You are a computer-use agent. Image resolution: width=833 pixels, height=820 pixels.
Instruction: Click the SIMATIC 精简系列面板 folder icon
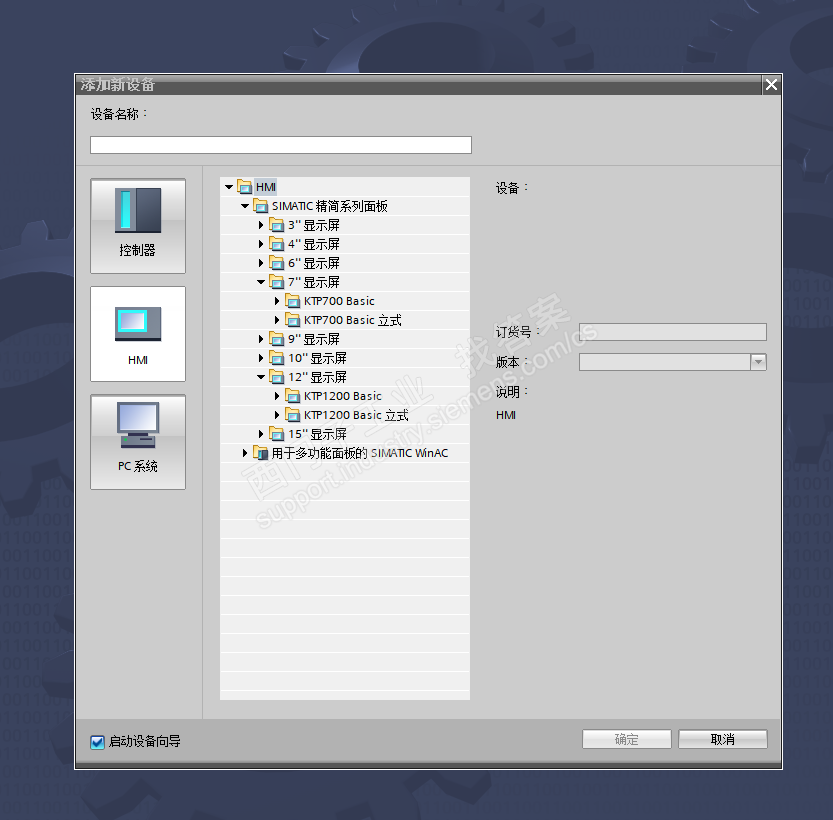(260, 206)
